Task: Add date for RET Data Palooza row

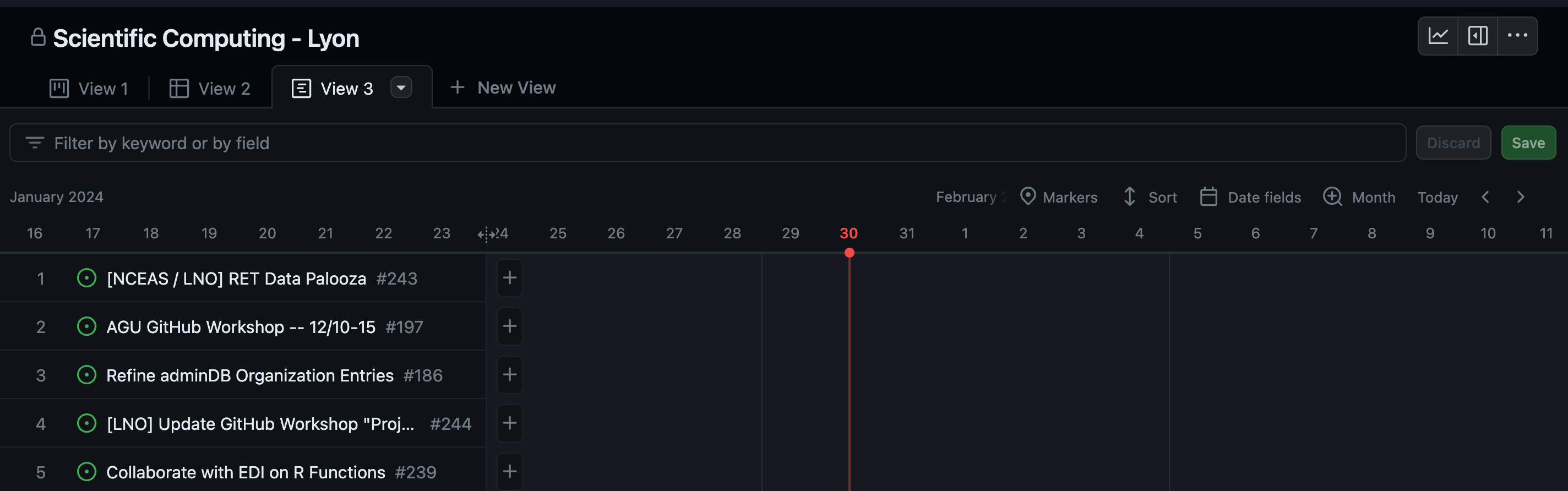Action: click(x=509, y=278)
